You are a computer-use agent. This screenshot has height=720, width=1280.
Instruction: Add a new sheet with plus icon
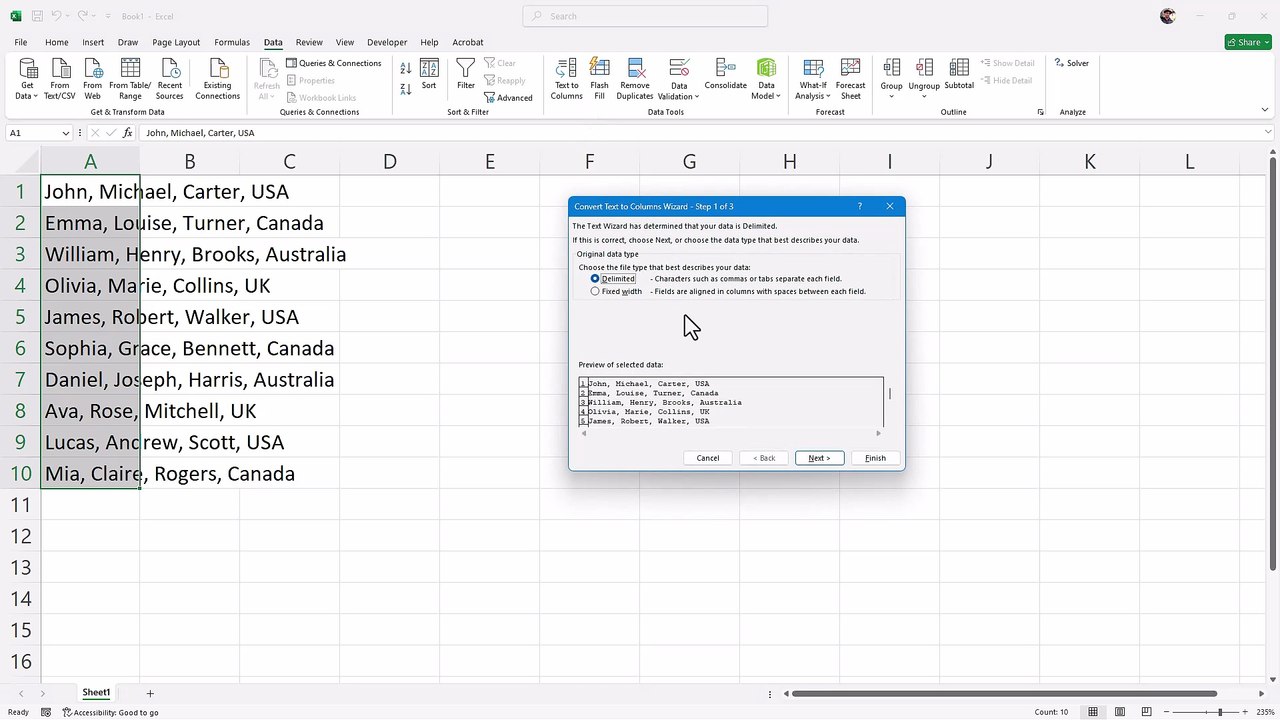click(x=150, y=693)
